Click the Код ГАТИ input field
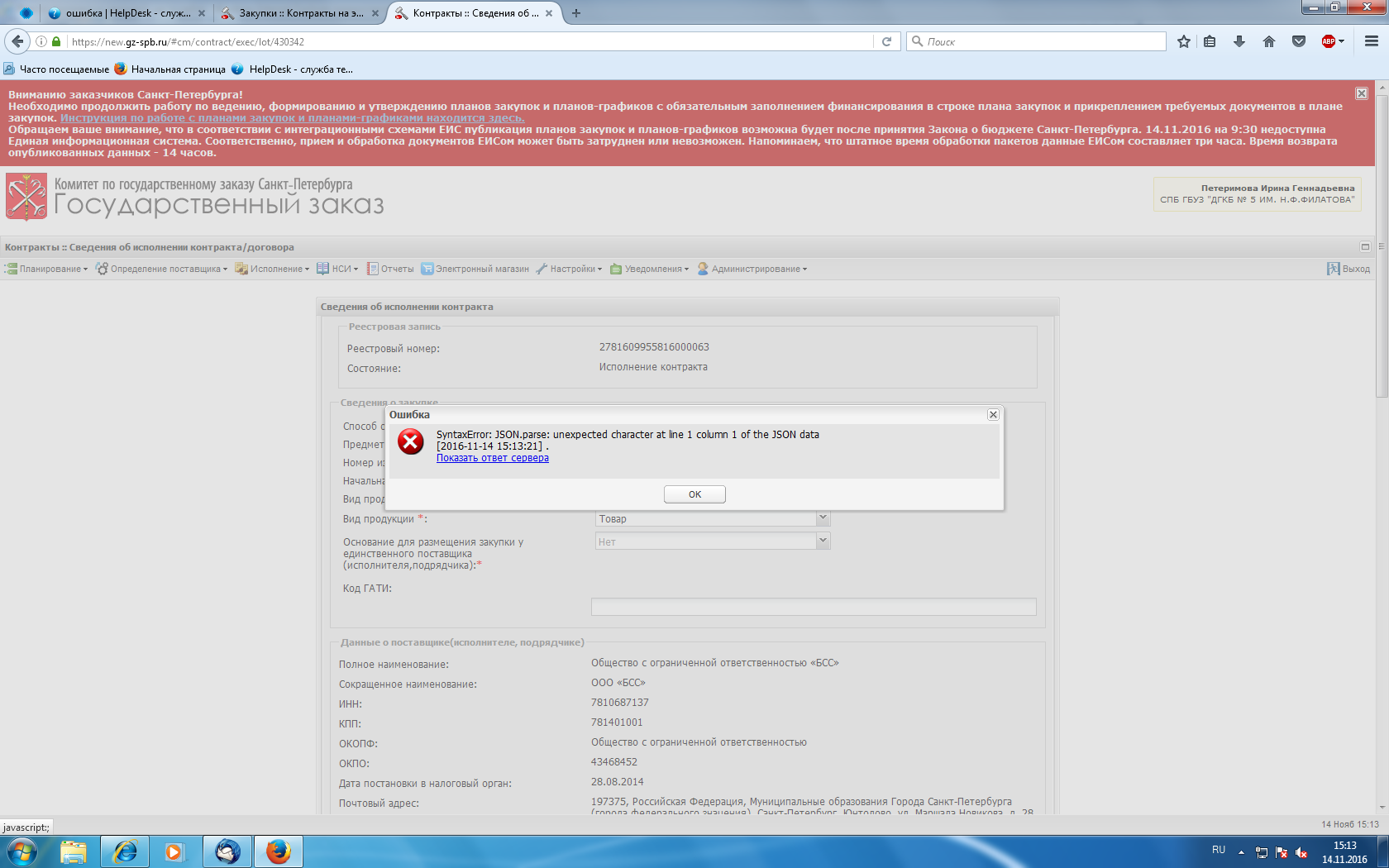This screenshot has height=868, width=1389. pyautogui.click(x=814, y=606)
